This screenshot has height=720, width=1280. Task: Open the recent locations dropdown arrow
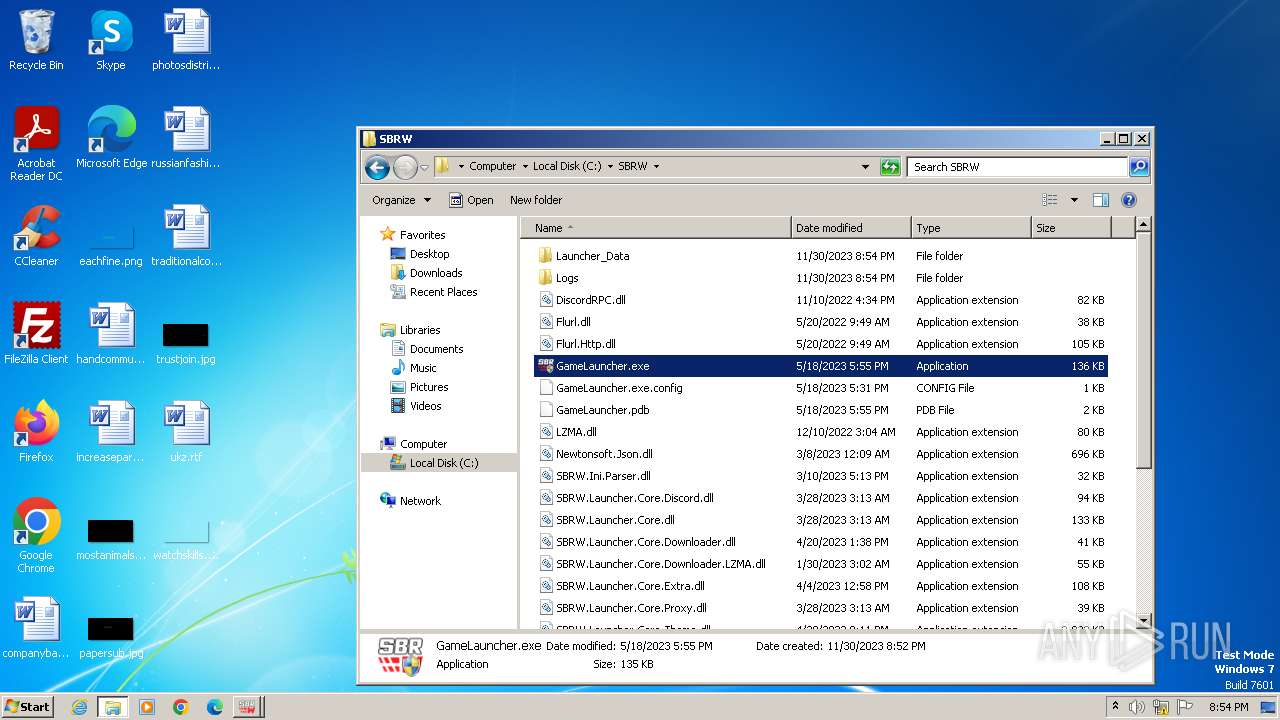[x=425, y=167]
